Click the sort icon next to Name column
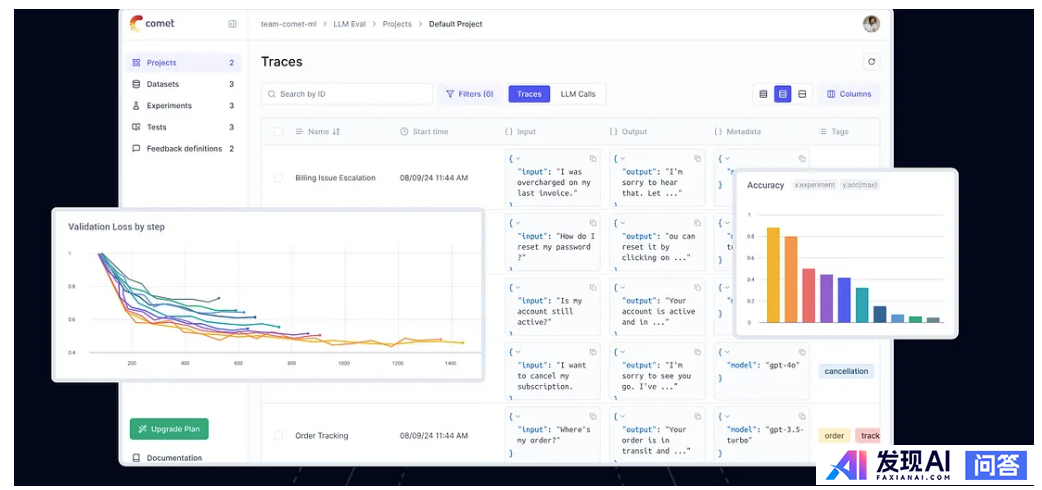Screen dimensions: 1042x490 pyautogui.click(x=336, y=132)
